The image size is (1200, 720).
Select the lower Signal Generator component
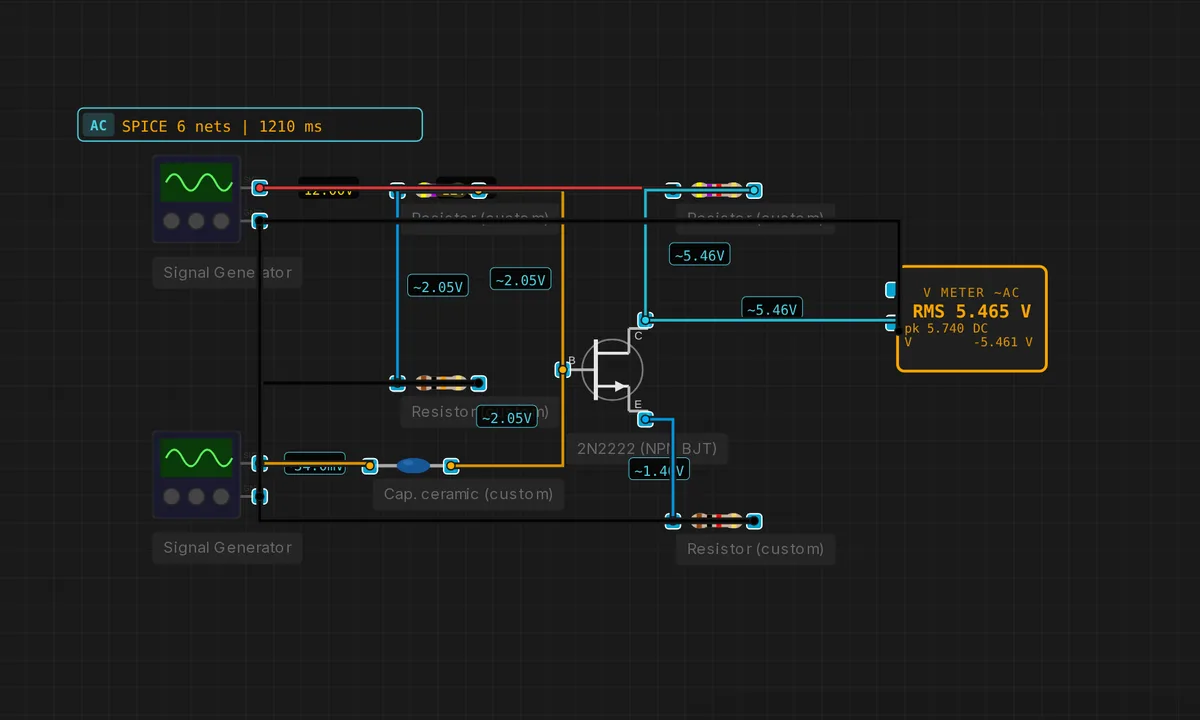click(x=197, y=475)
